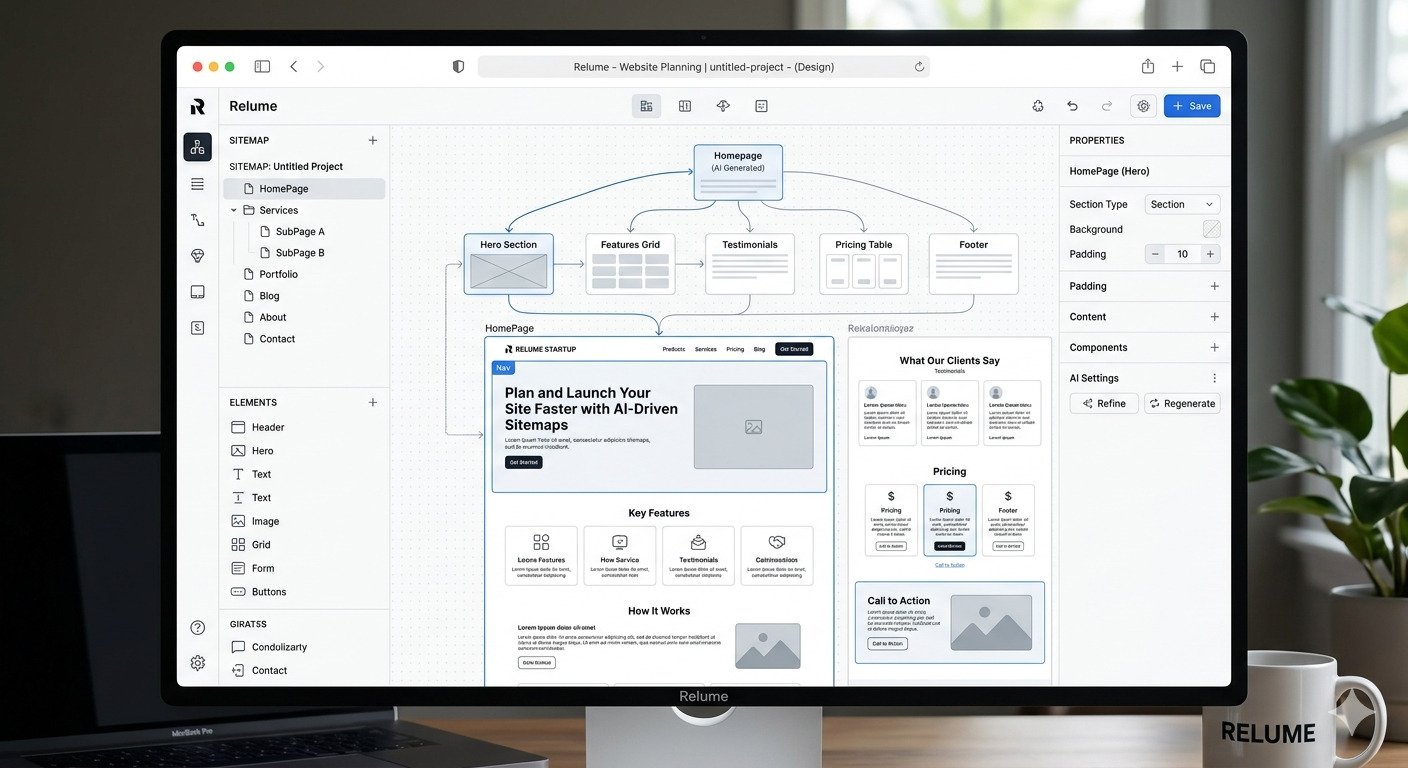Screen dimensions: 1408x768
Task: Collapse the Services folder arrow
Action: 234,210
